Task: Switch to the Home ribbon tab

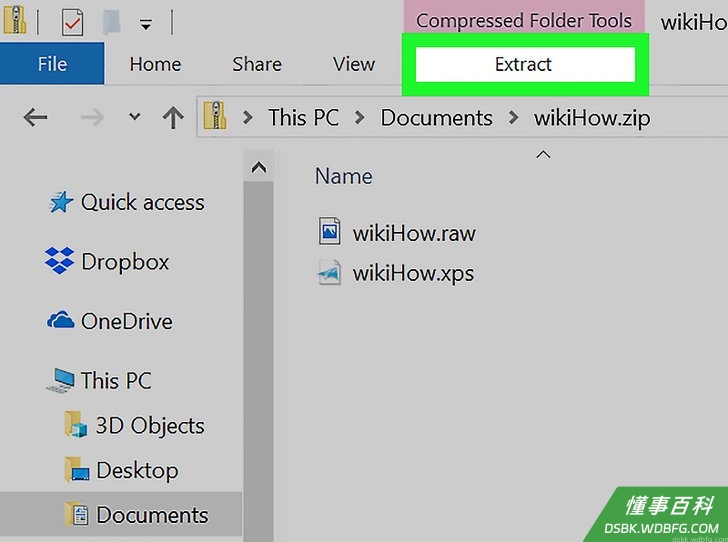Action: point(155,64)
